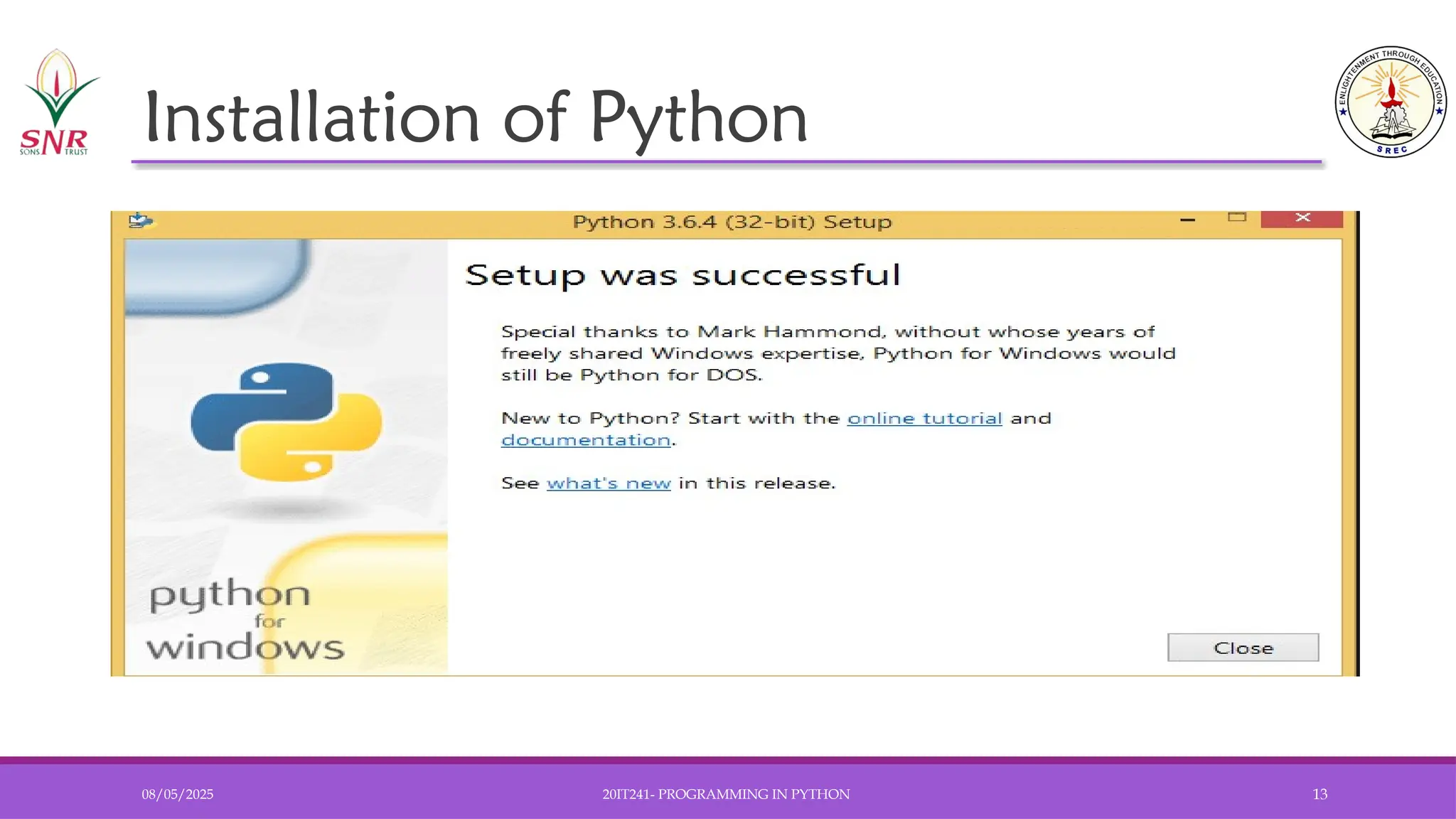Viewport: 1456px width, 819px height.
Task: Minimize the Python 3.6.4 Setup window
Action: 1187,220
